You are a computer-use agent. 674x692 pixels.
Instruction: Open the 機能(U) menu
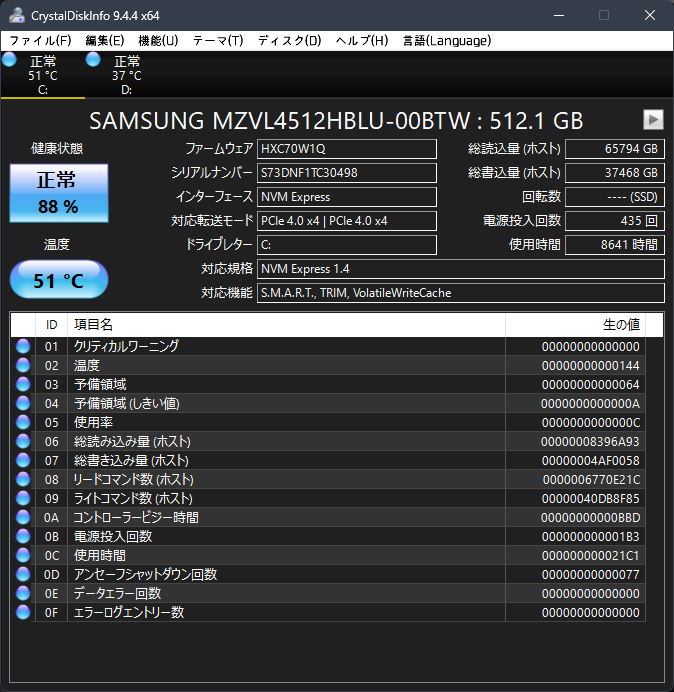point(158,41)
